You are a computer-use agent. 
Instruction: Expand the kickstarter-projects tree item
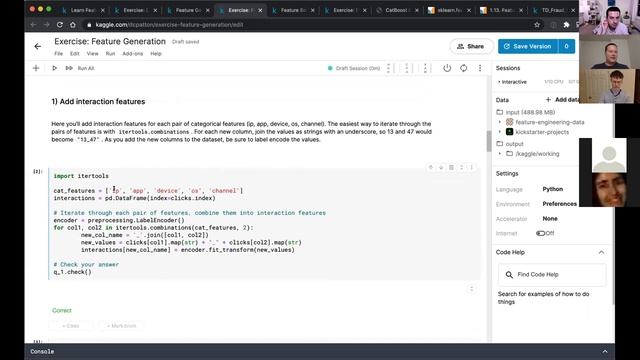pos(500,132)
